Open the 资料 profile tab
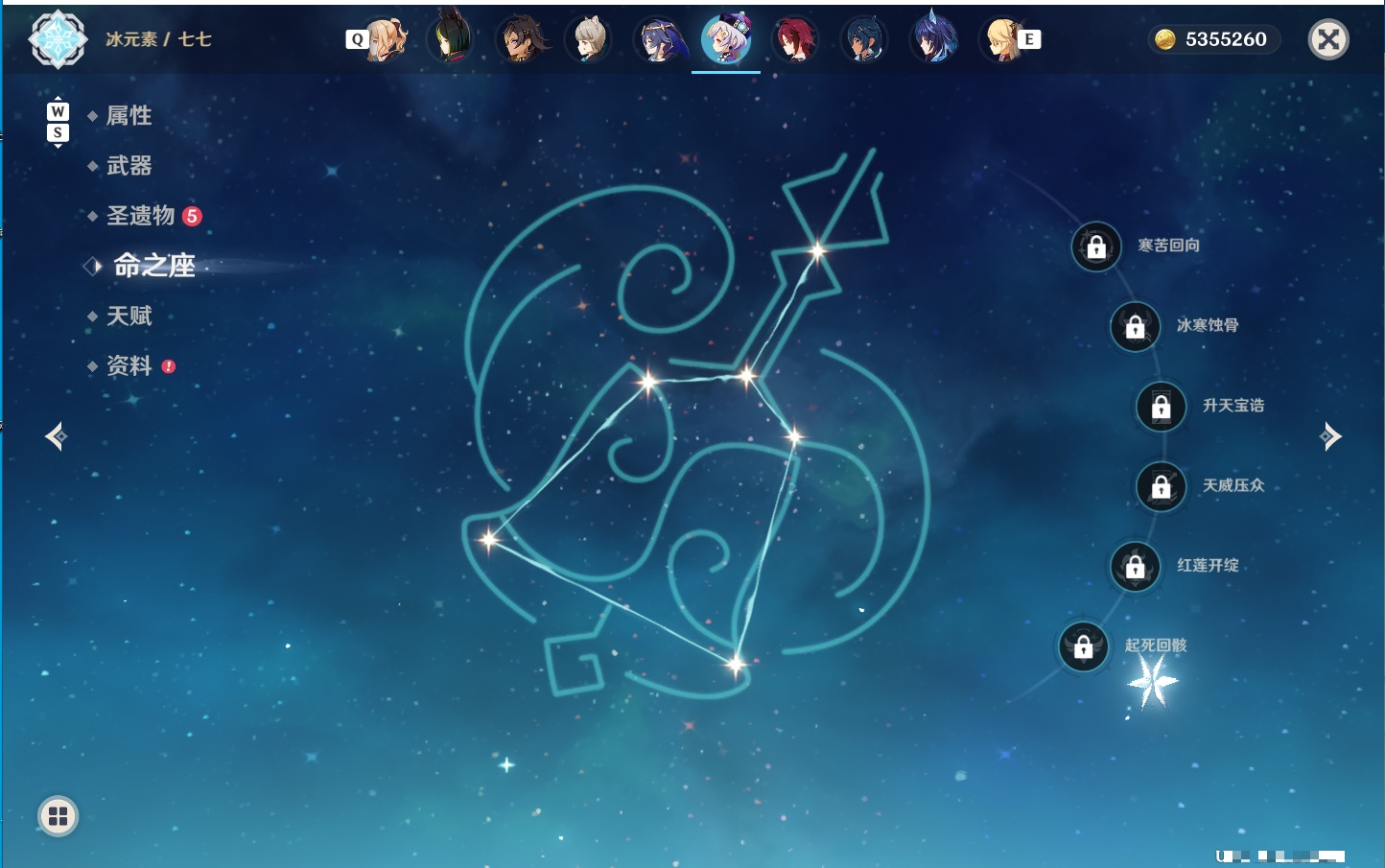The width and height of the screenshot is (1385, 868). coord(129,365)
